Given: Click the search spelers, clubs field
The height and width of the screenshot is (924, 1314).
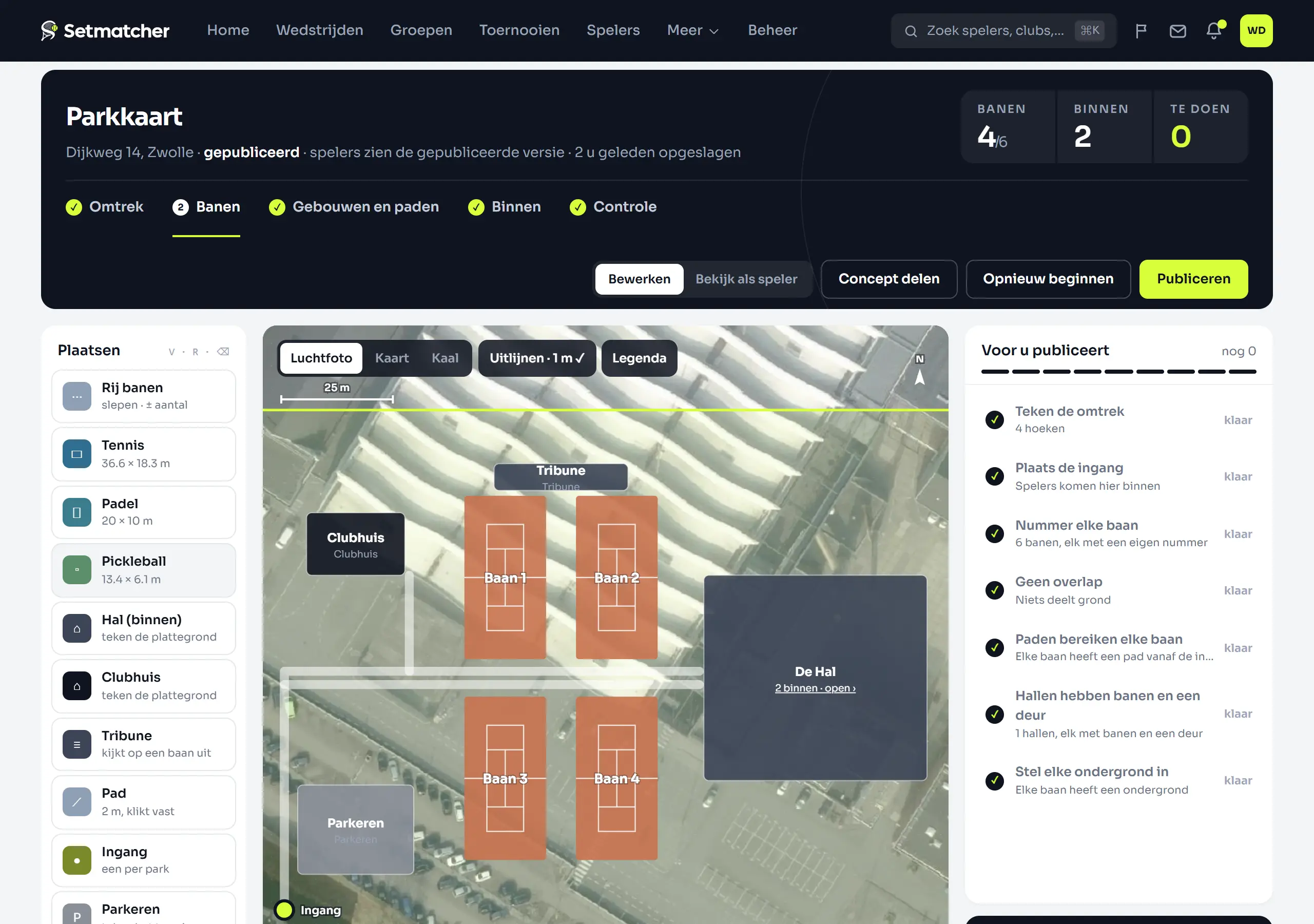Looking at the screenshot, I should pyautogui.click(x=1003, y=31).
